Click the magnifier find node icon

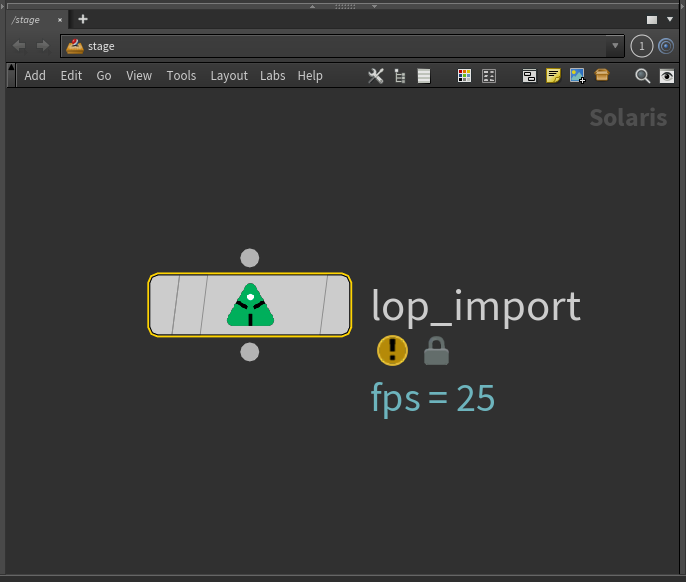pyautogui.click(x=642, y=76)
